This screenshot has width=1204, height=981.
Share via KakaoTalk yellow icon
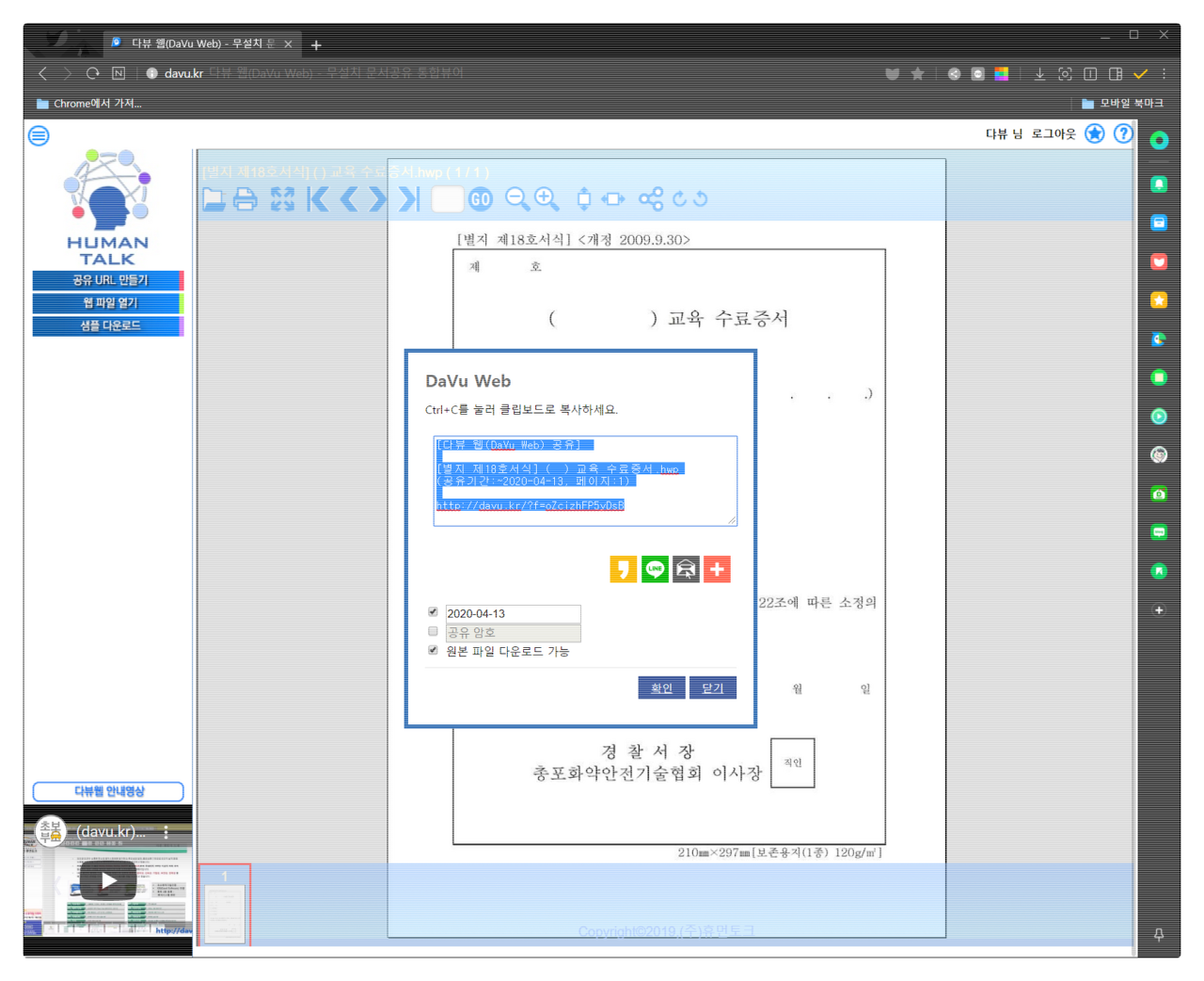pos(624,569)
